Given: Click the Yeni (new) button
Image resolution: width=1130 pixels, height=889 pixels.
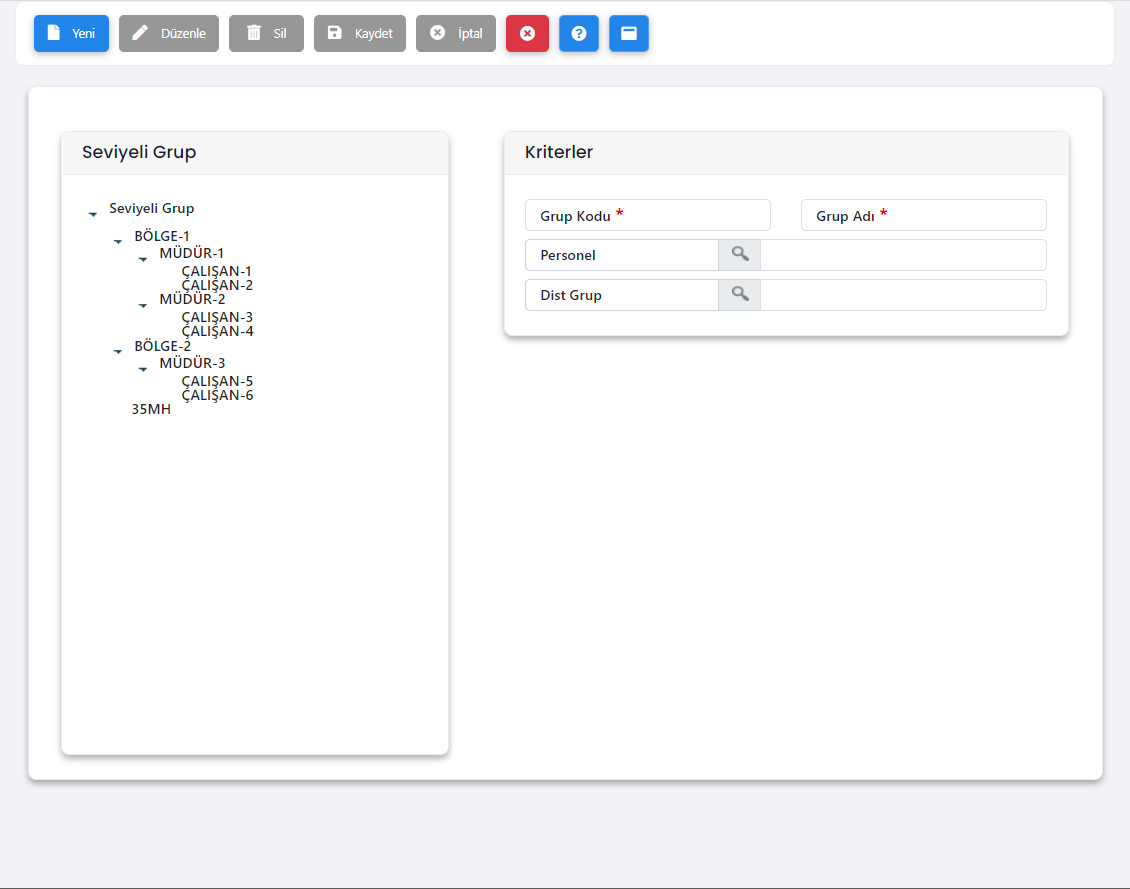Looking at the screenshot, I should pyautogui.click(x=71, y=33).
